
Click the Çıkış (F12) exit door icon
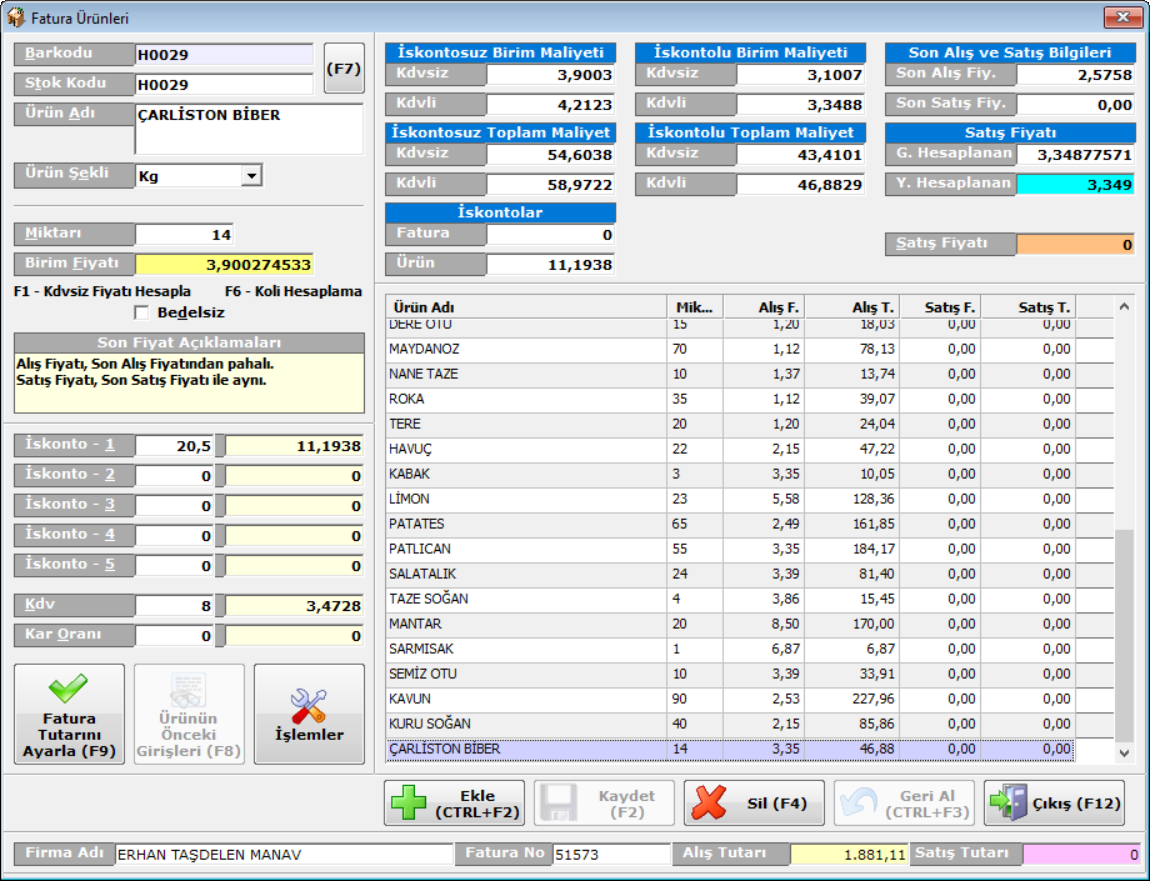1007,803
